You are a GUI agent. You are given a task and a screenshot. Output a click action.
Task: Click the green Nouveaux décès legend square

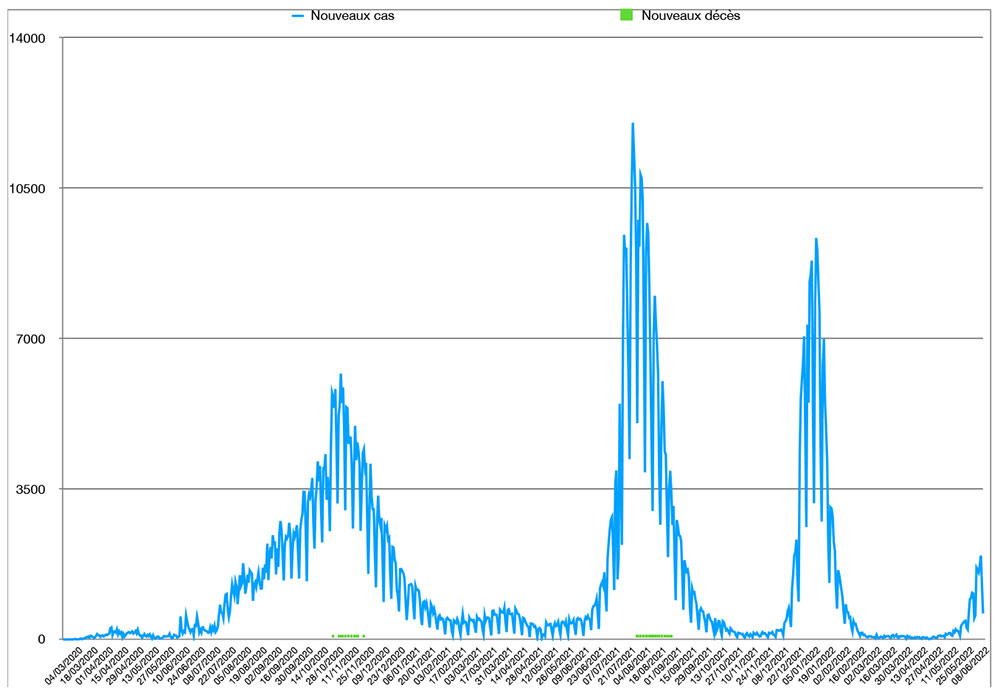[627, 16]
